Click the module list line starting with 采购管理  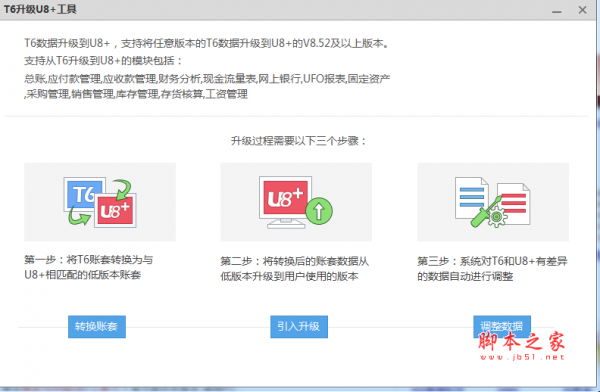click(136, 94)
